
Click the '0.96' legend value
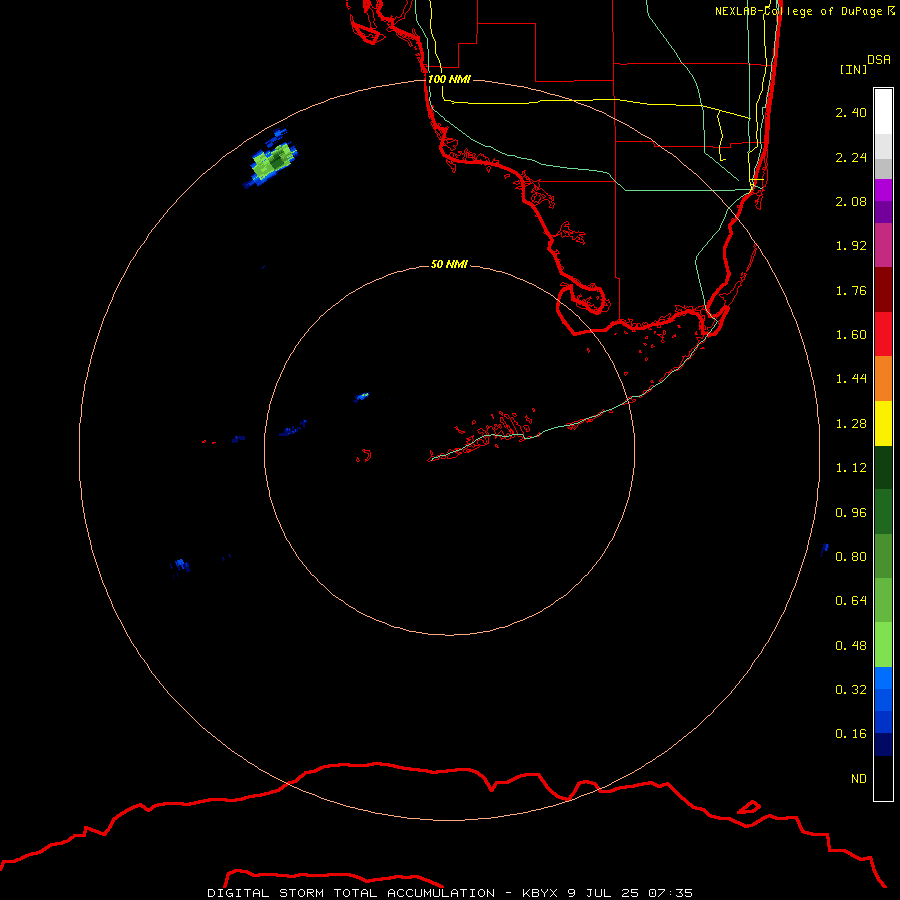click(851, 513)
